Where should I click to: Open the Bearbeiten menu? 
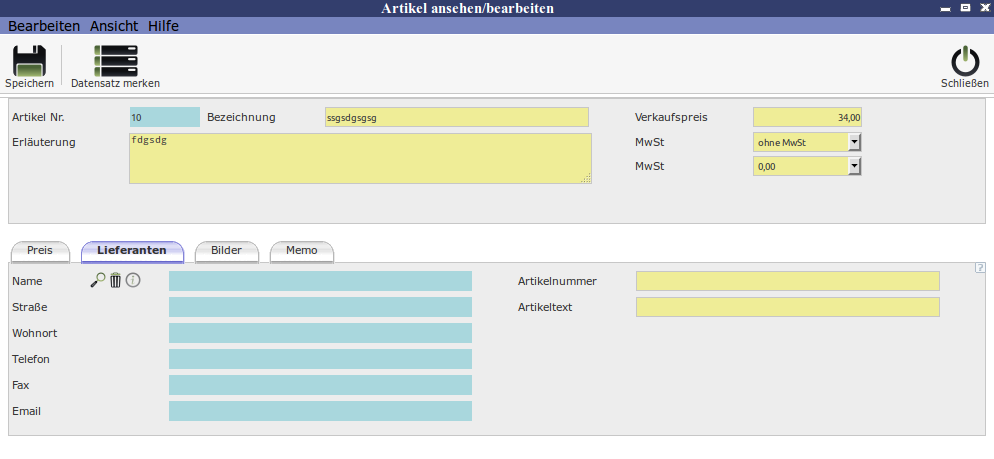(x=44, y=26)
